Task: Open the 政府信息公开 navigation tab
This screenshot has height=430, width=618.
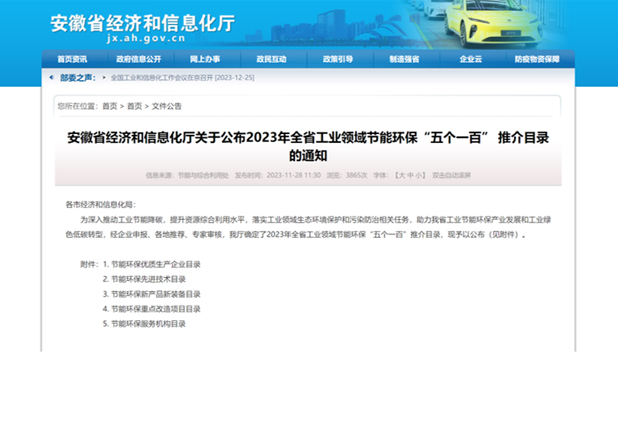Action: point(137,59)
